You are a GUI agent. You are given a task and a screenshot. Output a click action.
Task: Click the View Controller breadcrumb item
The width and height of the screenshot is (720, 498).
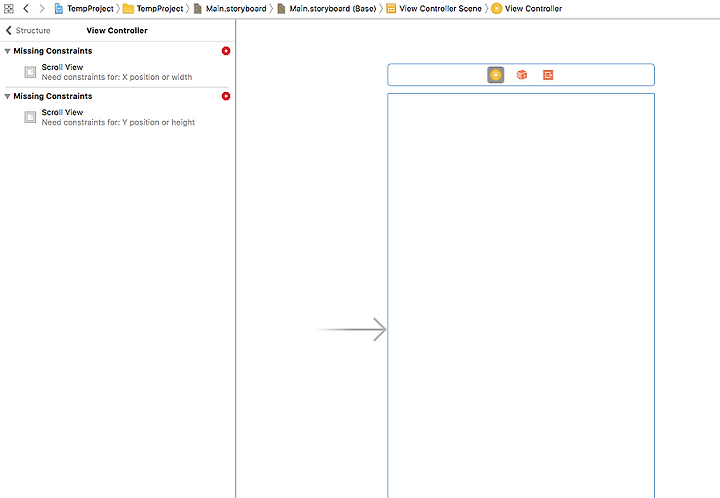[527, 8]
